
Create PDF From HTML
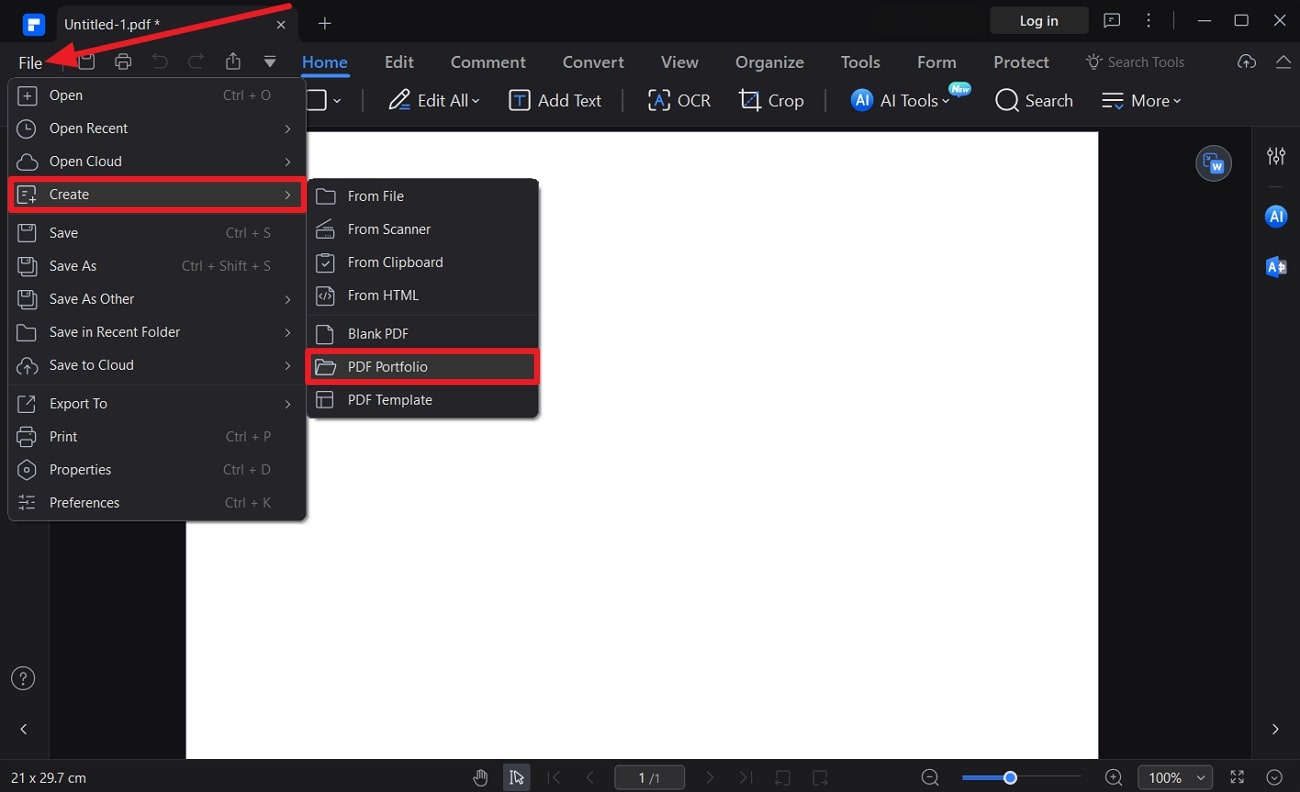[x=423, y=295]
